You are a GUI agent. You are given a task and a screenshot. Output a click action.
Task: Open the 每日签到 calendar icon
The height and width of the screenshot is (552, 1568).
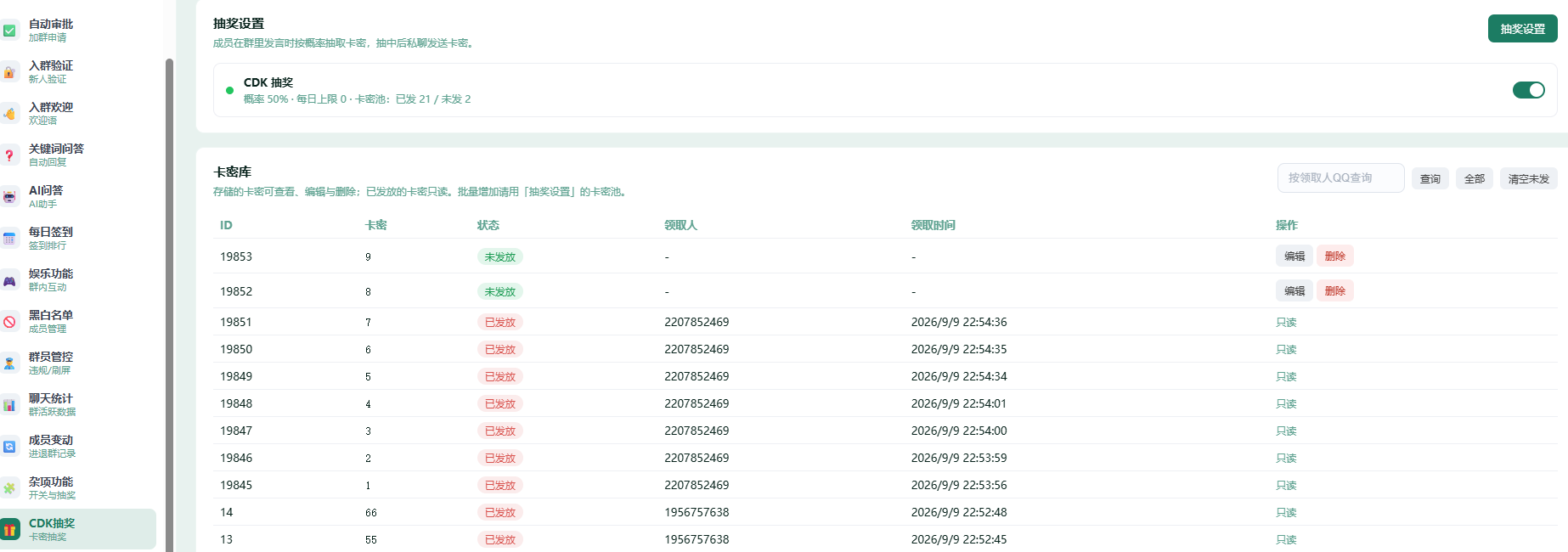(x=9, y=239)
